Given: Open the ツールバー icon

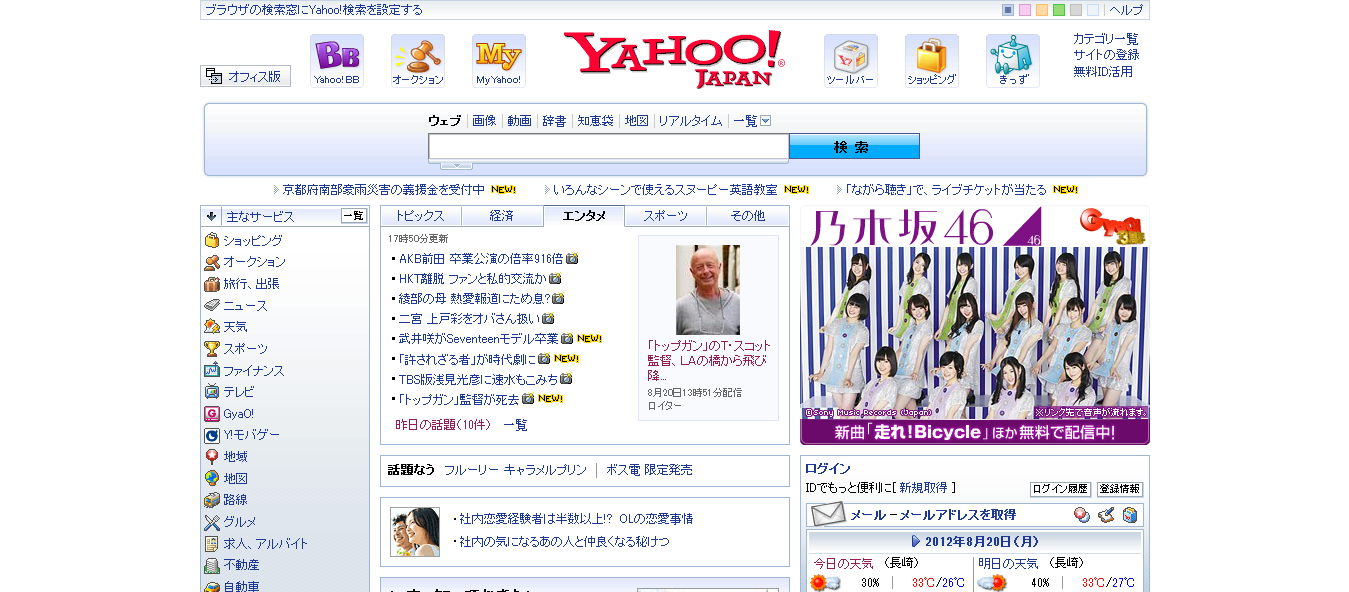Looking at the screenshot, I should 851,61.
